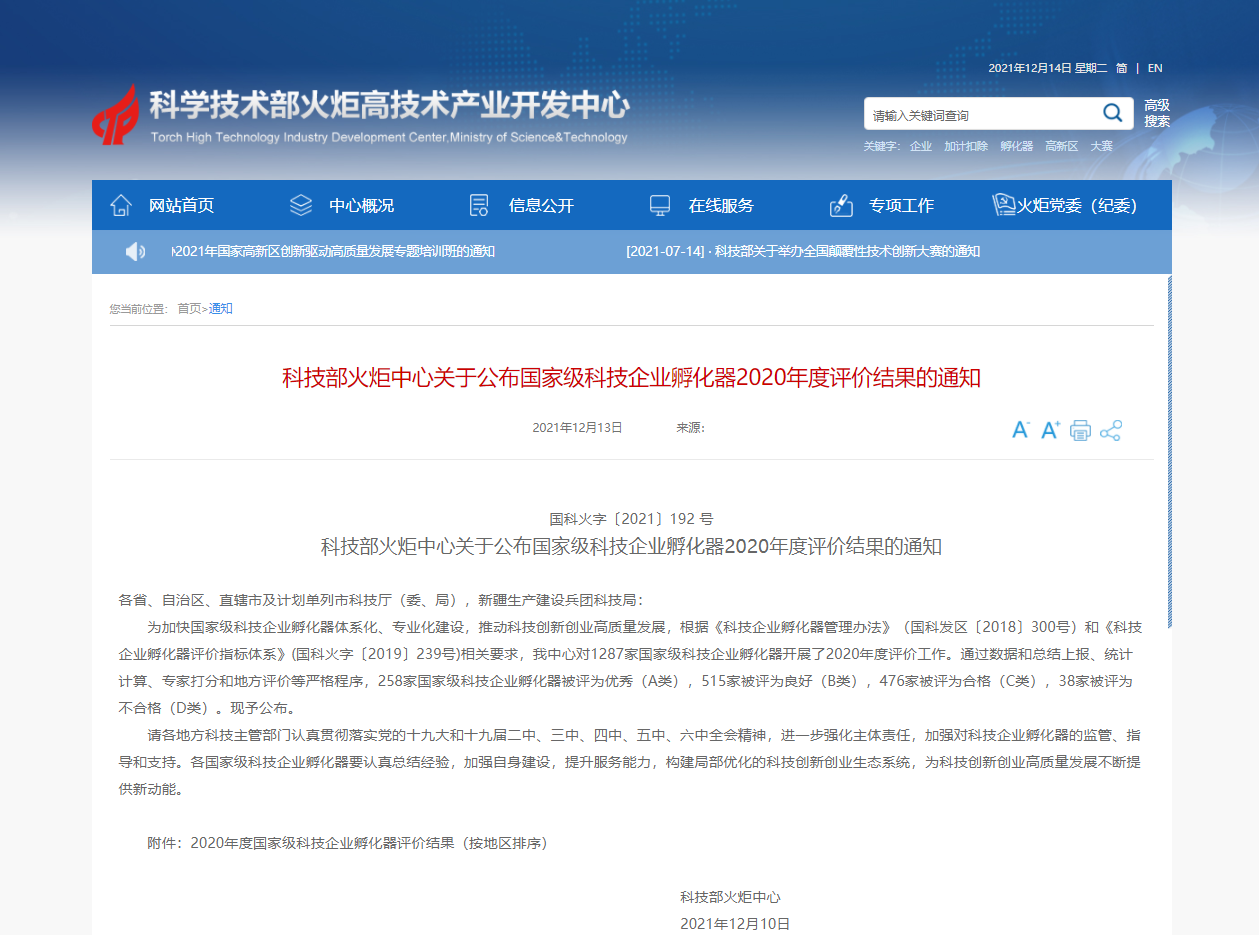
Task: Open 高级搜索 advanced search
Action: pos(1157,113)
